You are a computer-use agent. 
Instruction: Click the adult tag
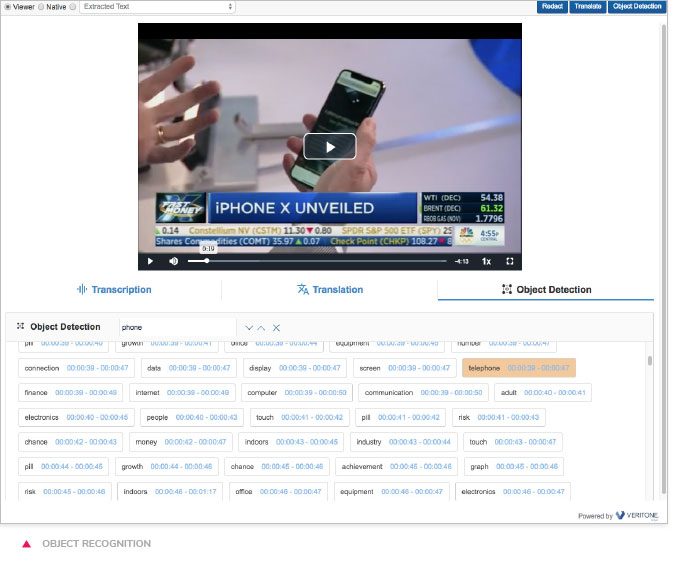[543, 393]
